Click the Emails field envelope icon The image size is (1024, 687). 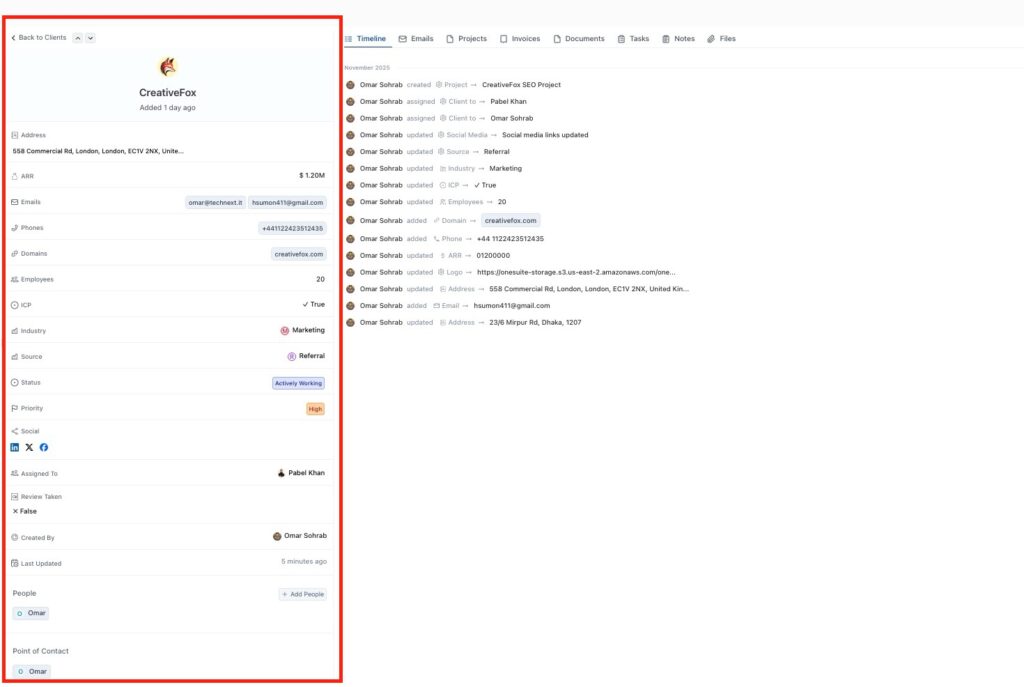(14, 201)
